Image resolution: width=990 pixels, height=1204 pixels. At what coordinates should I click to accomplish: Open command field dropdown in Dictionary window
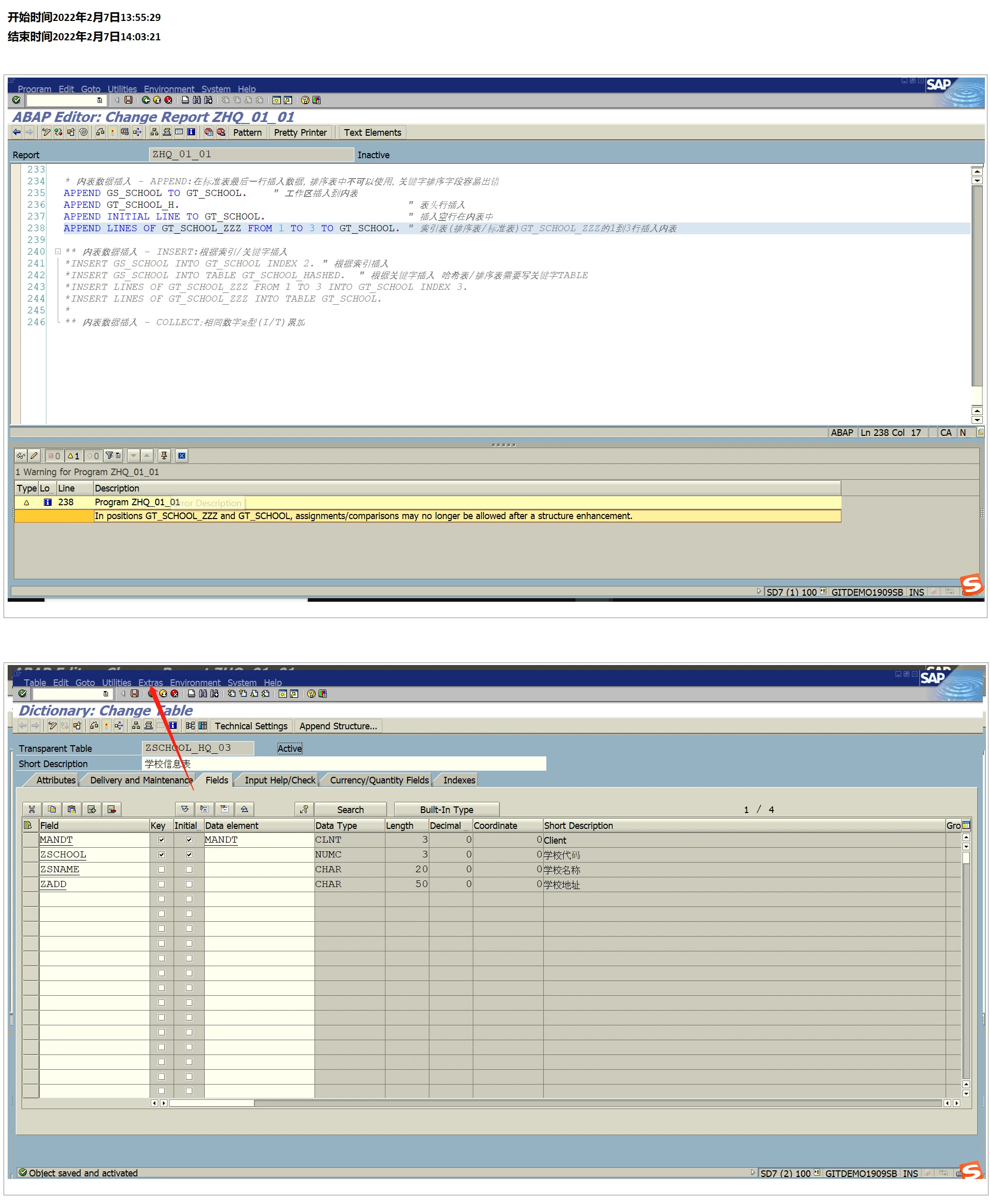(x=106, y=694)
